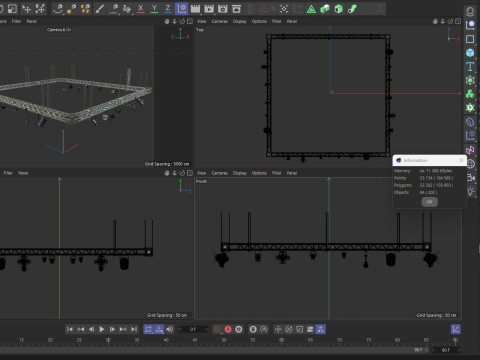Click the green gear effector icon

(x=470, y=108)
